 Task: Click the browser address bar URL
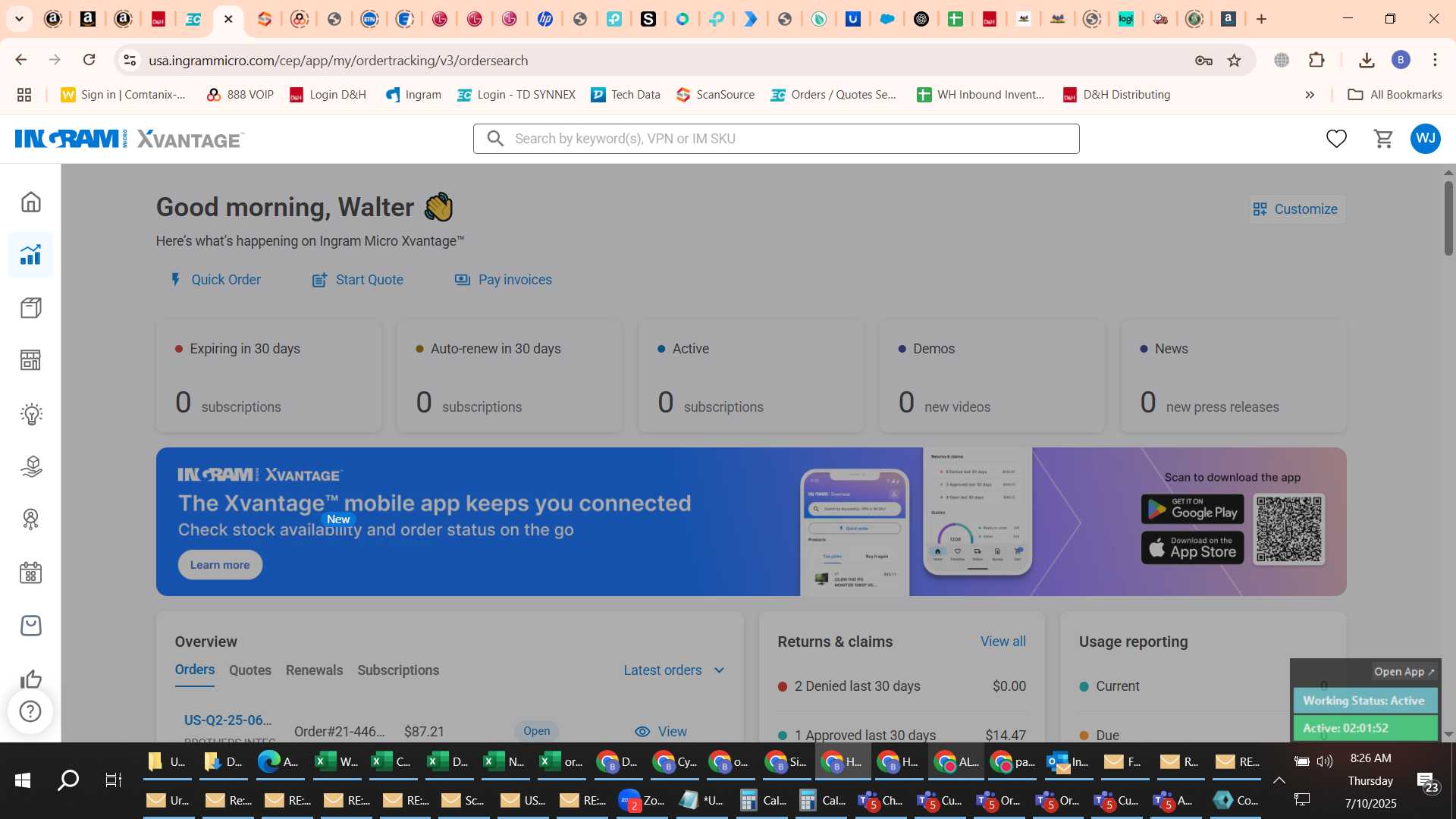(338, 60)
